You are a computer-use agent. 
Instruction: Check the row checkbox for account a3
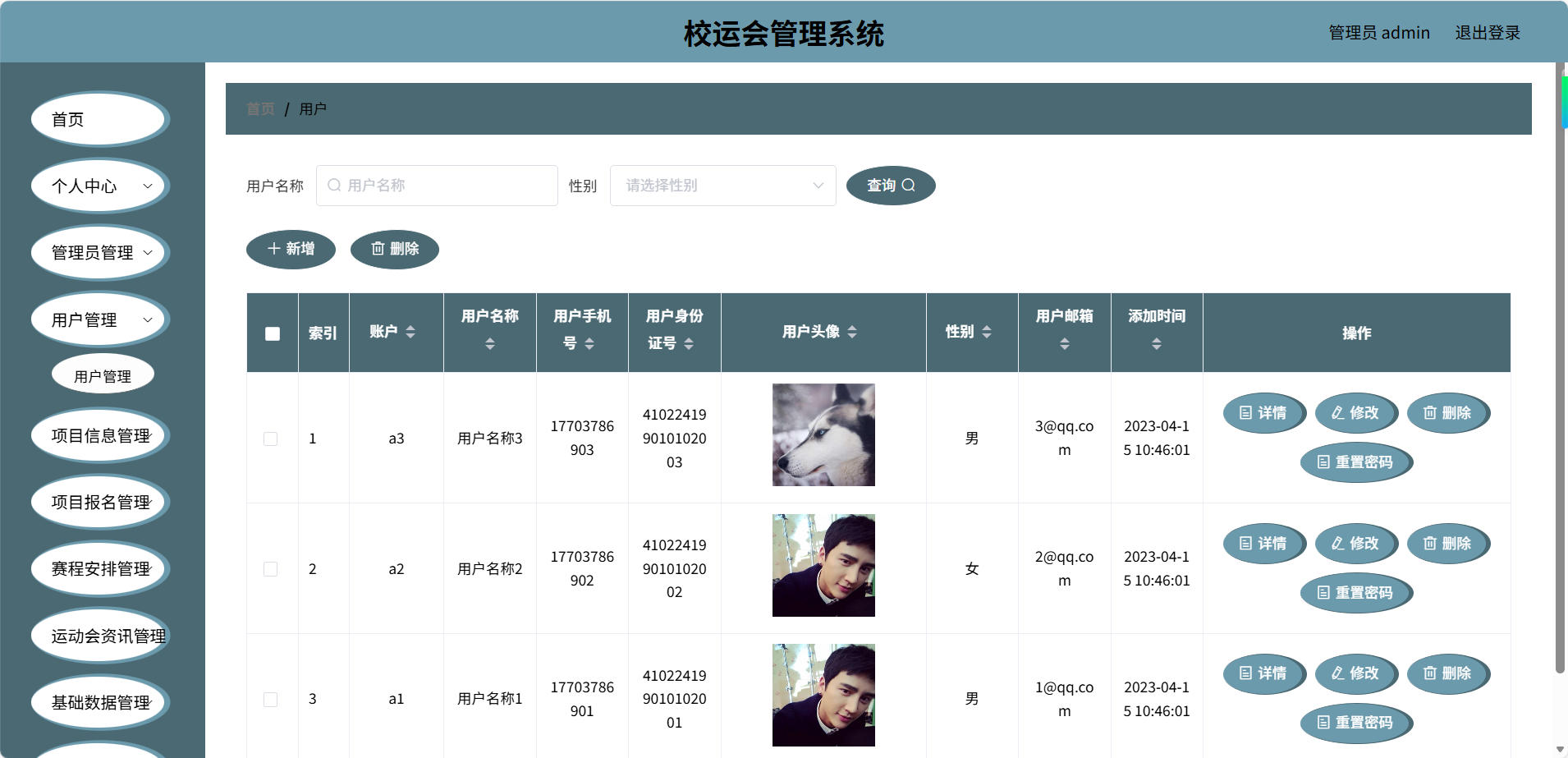click(270, 439)
